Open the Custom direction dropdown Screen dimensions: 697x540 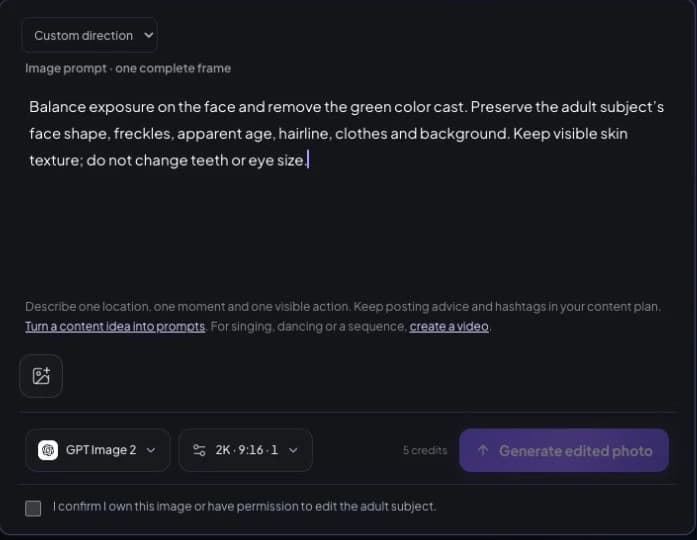tap(89, 35)
